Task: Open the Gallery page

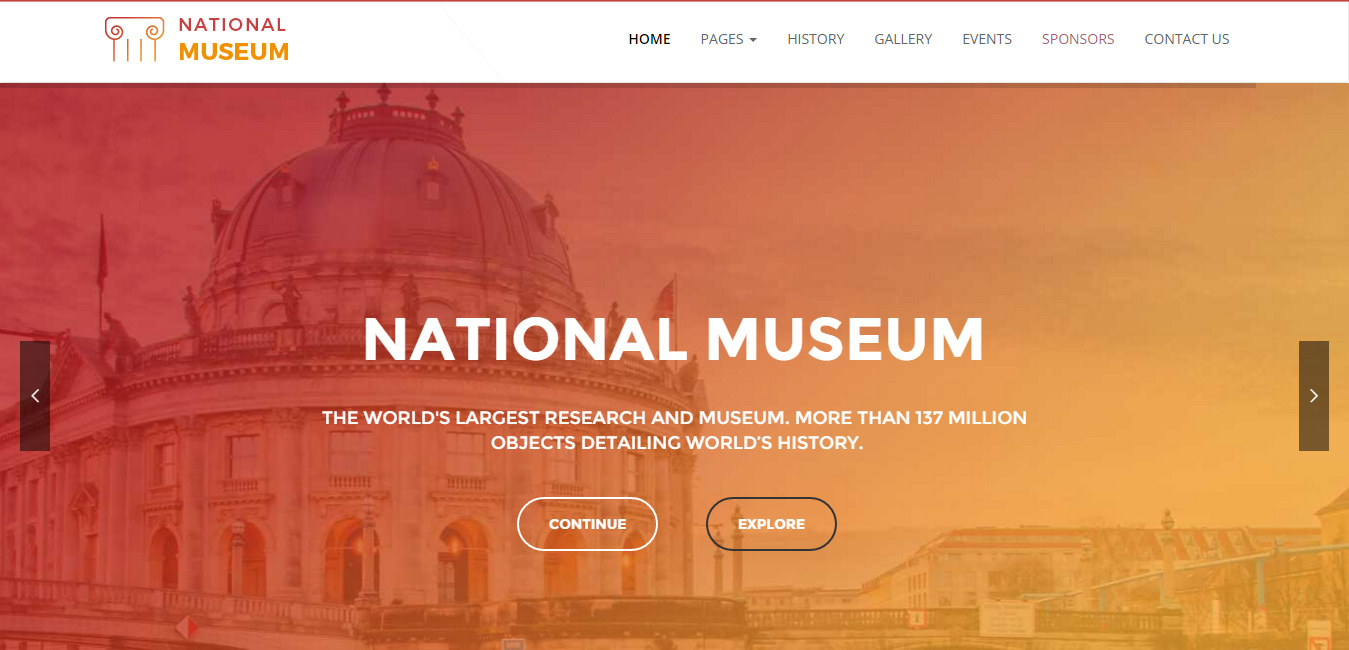Action: pos(903,39)
